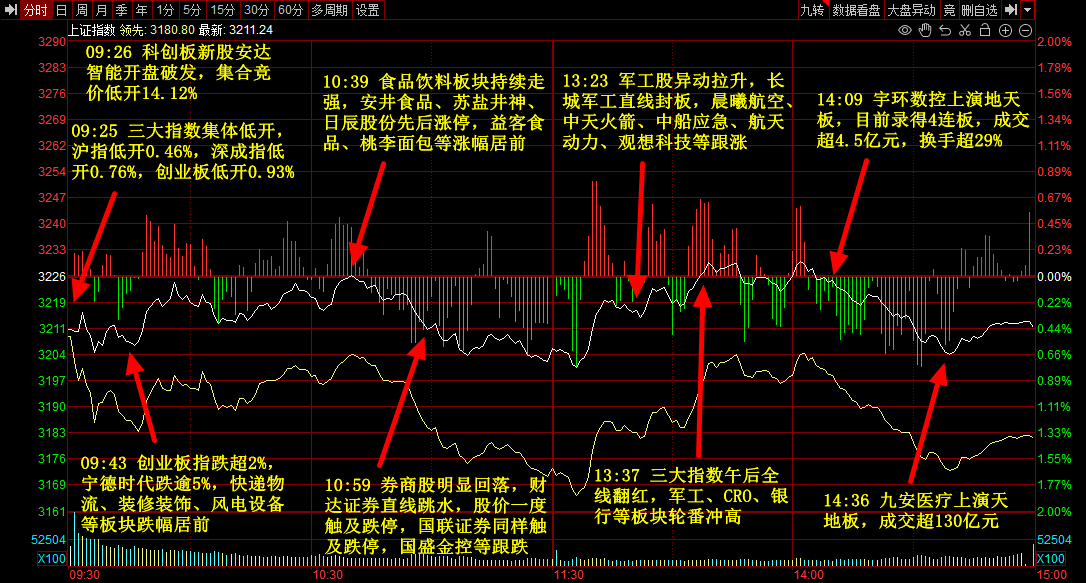
Task: Click 大盘异动 market movement button
Action: (911, 10)
